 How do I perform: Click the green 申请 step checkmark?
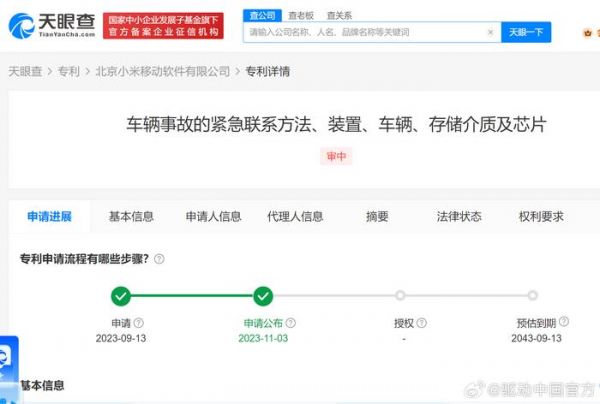point(121,295)
